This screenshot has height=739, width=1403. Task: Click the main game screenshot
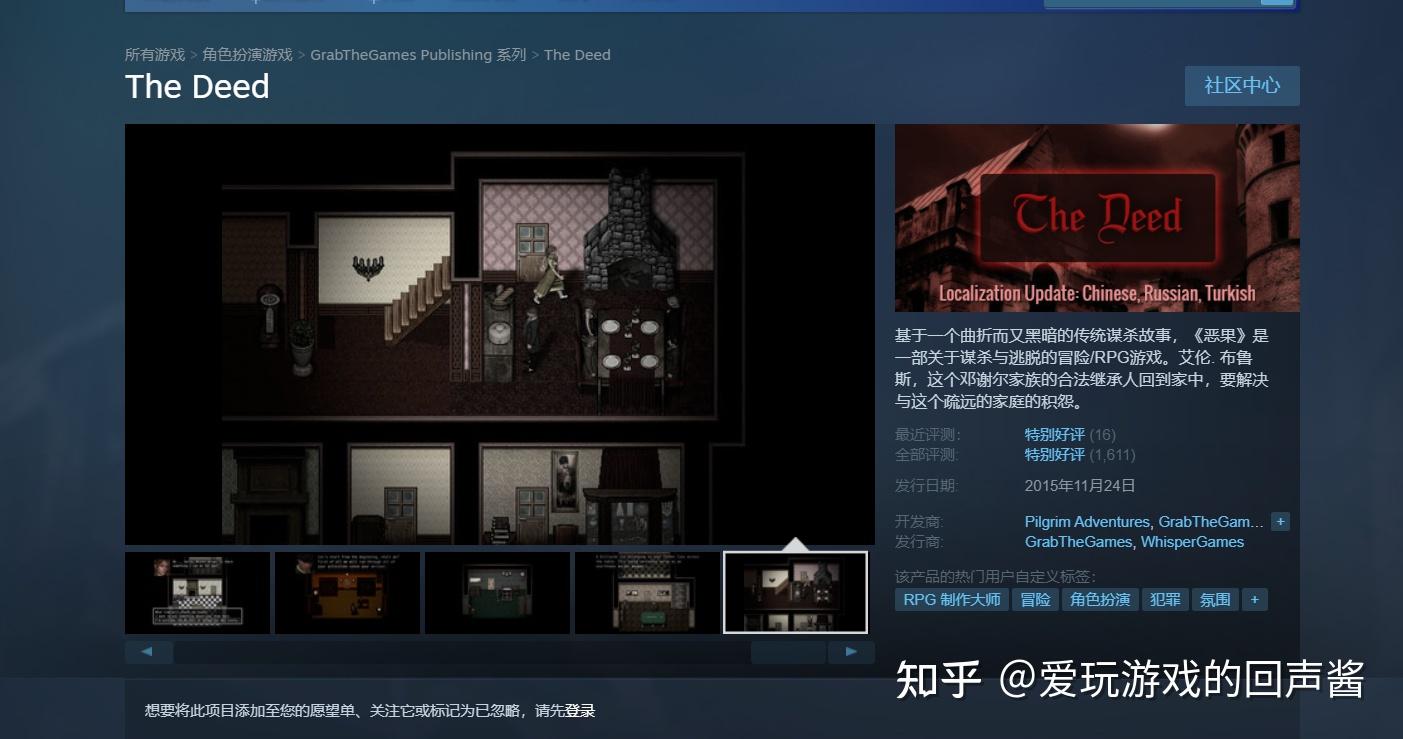[x=500, y=334]
